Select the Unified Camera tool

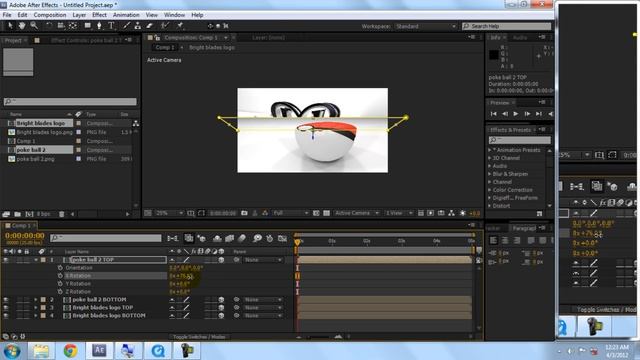(61, 26)
